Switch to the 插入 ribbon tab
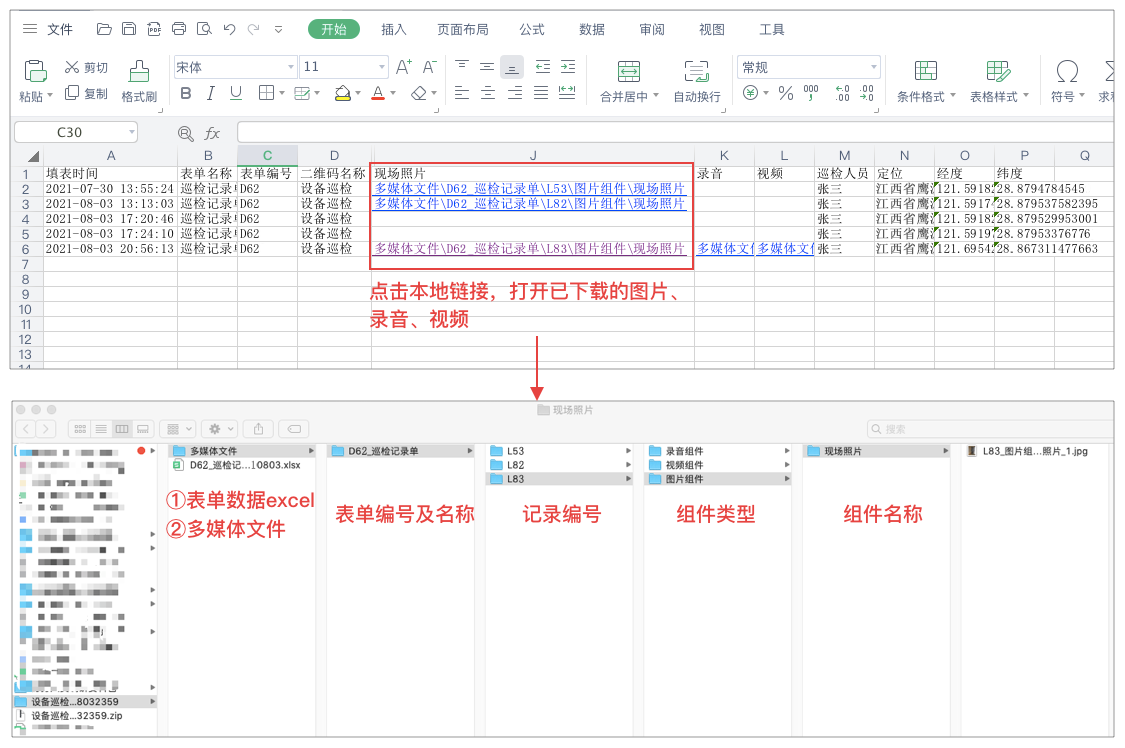 coord(392,29)
